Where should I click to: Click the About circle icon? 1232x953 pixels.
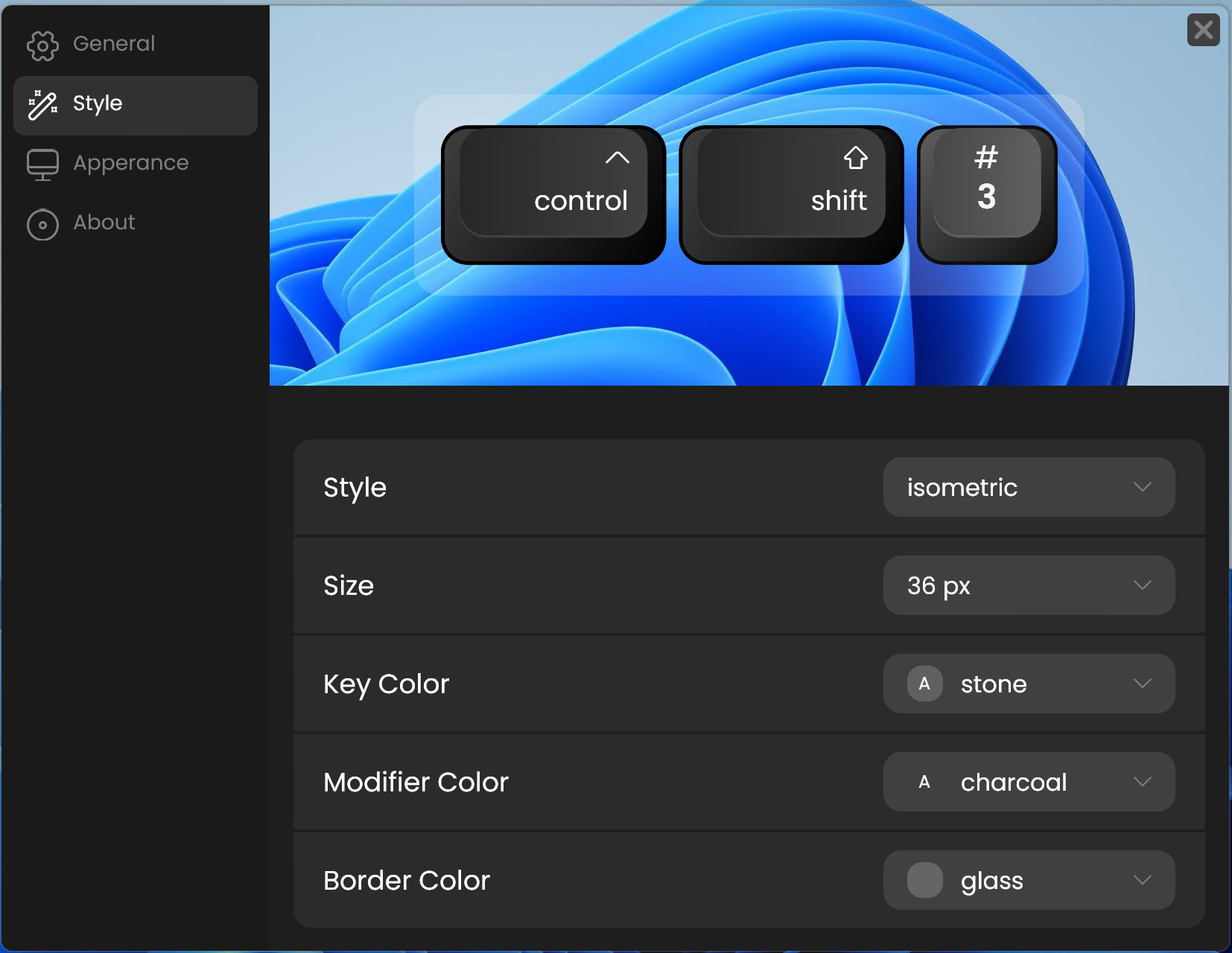[x=42, y=224]
